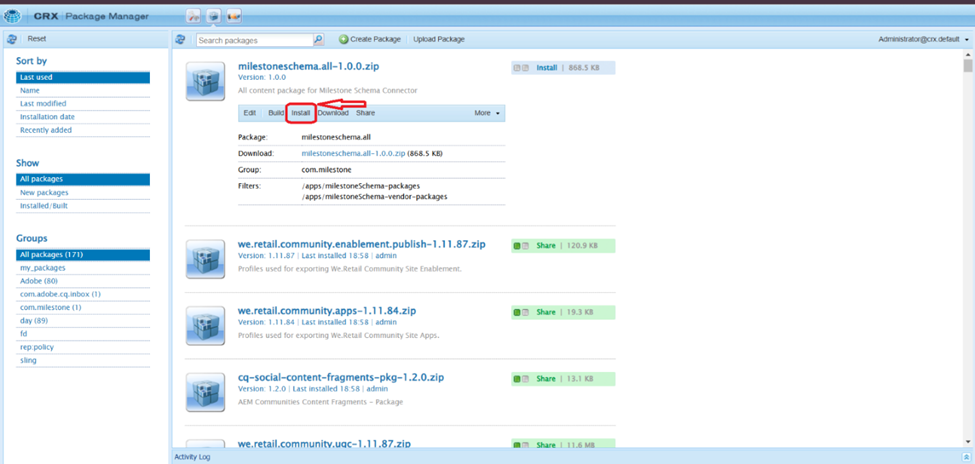Open we.retail.community.apps-1.11.84.zip title
Viewport: 975px width, 464px height.
point(327,310)
